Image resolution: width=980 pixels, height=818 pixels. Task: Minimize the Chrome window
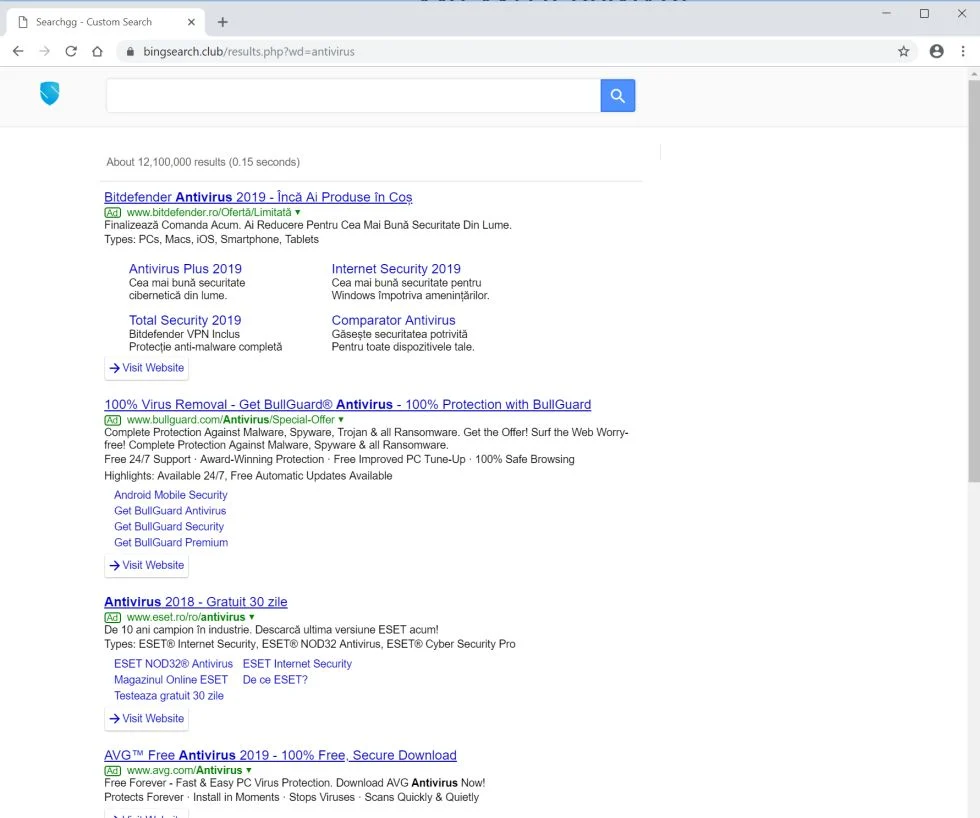click(886, 13)
